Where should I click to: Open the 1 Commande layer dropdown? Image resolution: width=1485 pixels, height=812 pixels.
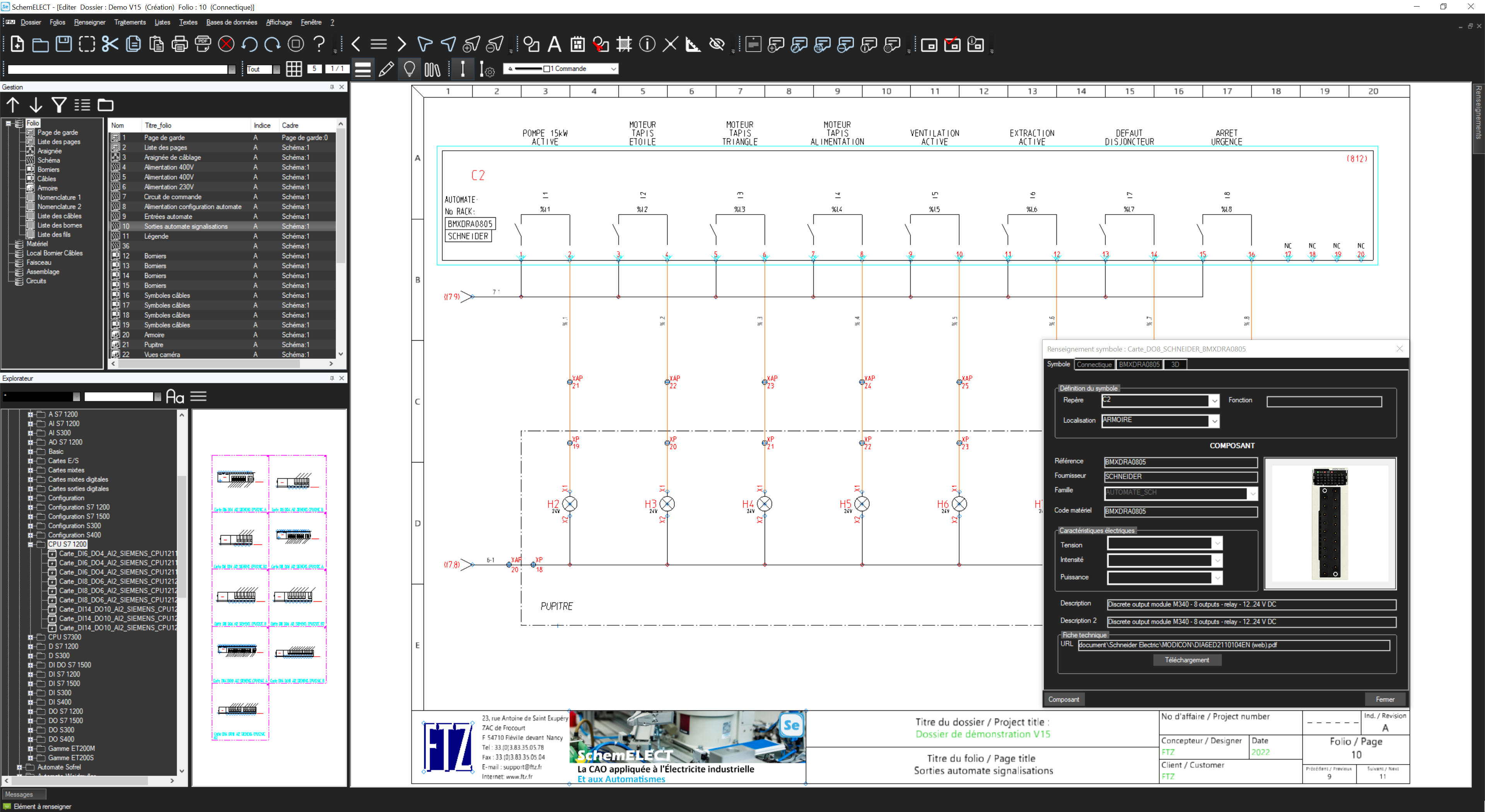click(613, 68)
